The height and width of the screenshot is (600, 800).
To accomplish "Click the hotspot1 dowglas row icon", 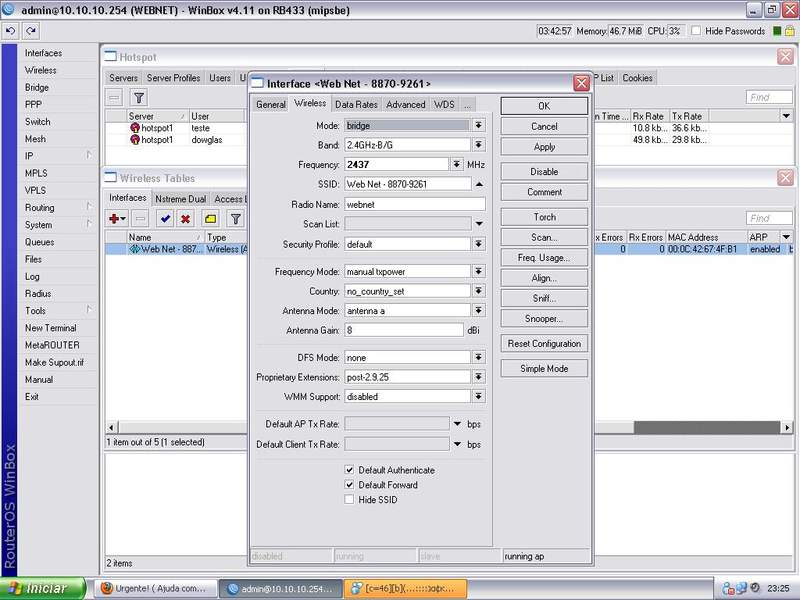I will [x=135, y=139].
